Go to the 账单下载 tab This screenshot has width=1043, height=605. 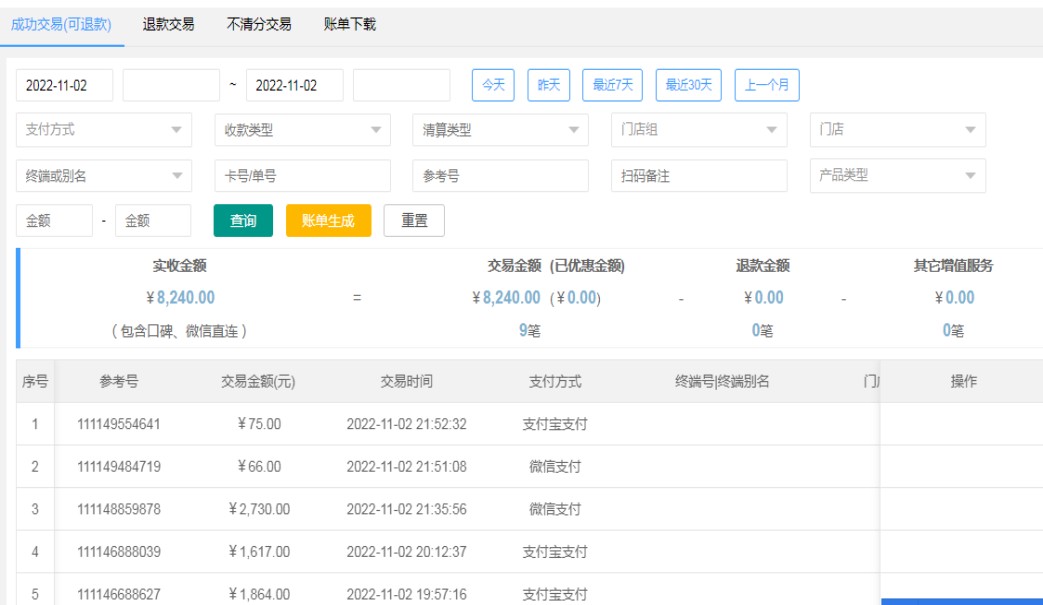point(350,24)
